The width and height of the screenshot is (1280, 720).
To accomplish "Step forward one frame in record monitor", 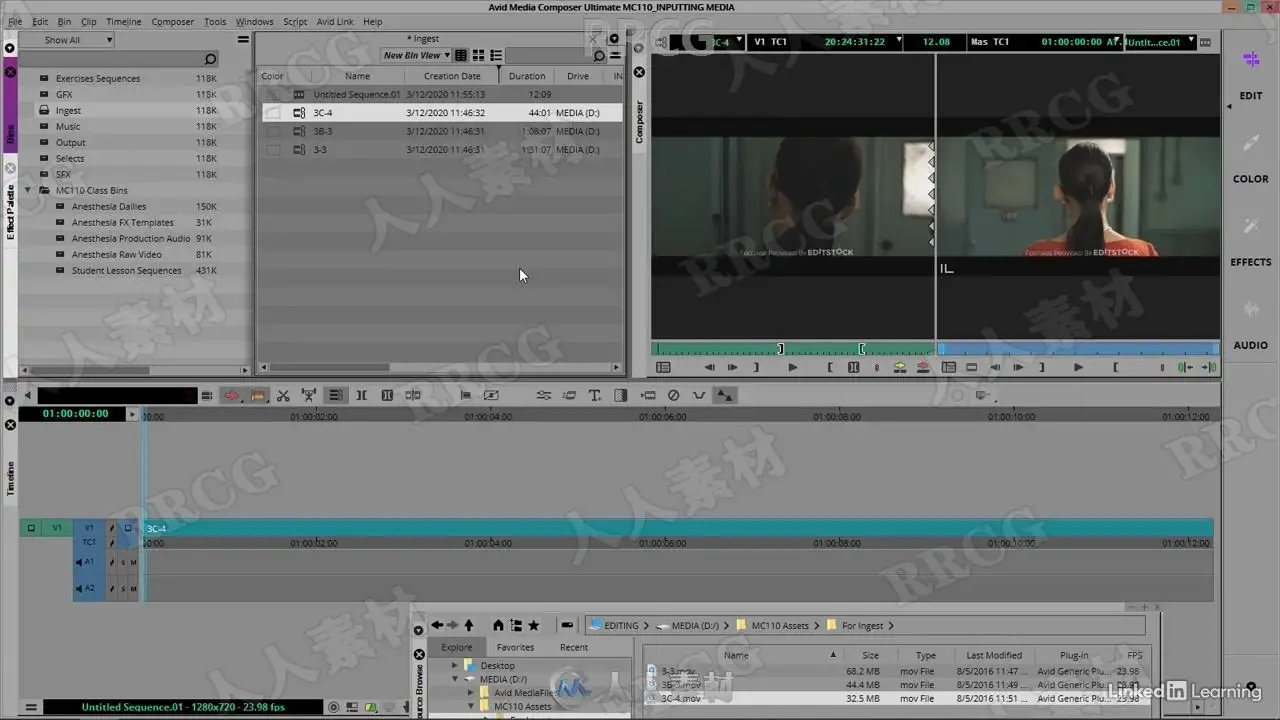I will (1018, 368).
